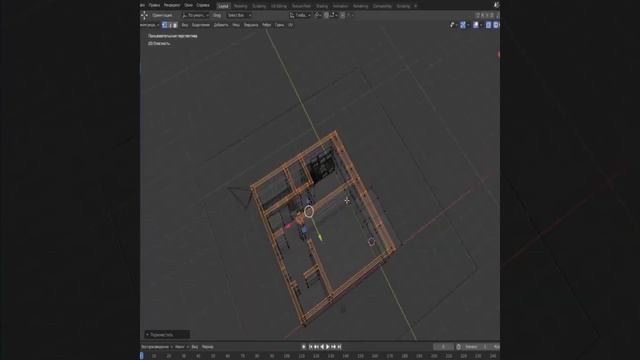Screen dimensions: 640x360
Task: Switch to the Compositing workspace tab
Action: (x=382, y=6)
